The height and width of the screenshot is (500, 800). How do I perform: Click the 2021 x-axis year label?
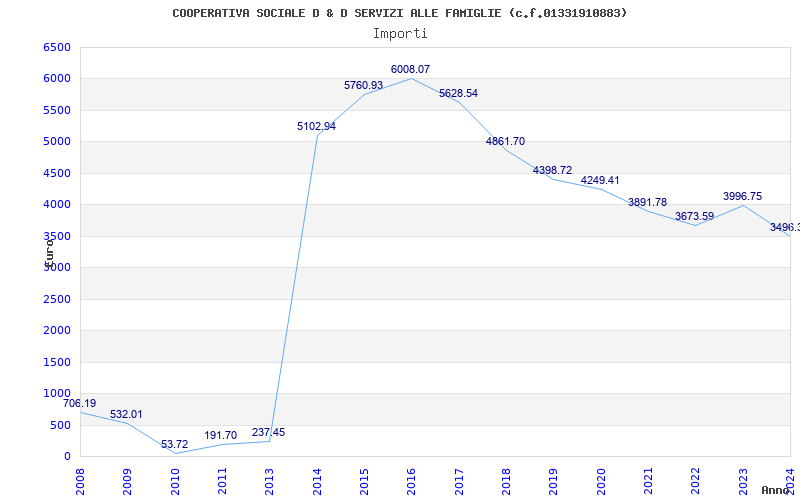point(648,483)
